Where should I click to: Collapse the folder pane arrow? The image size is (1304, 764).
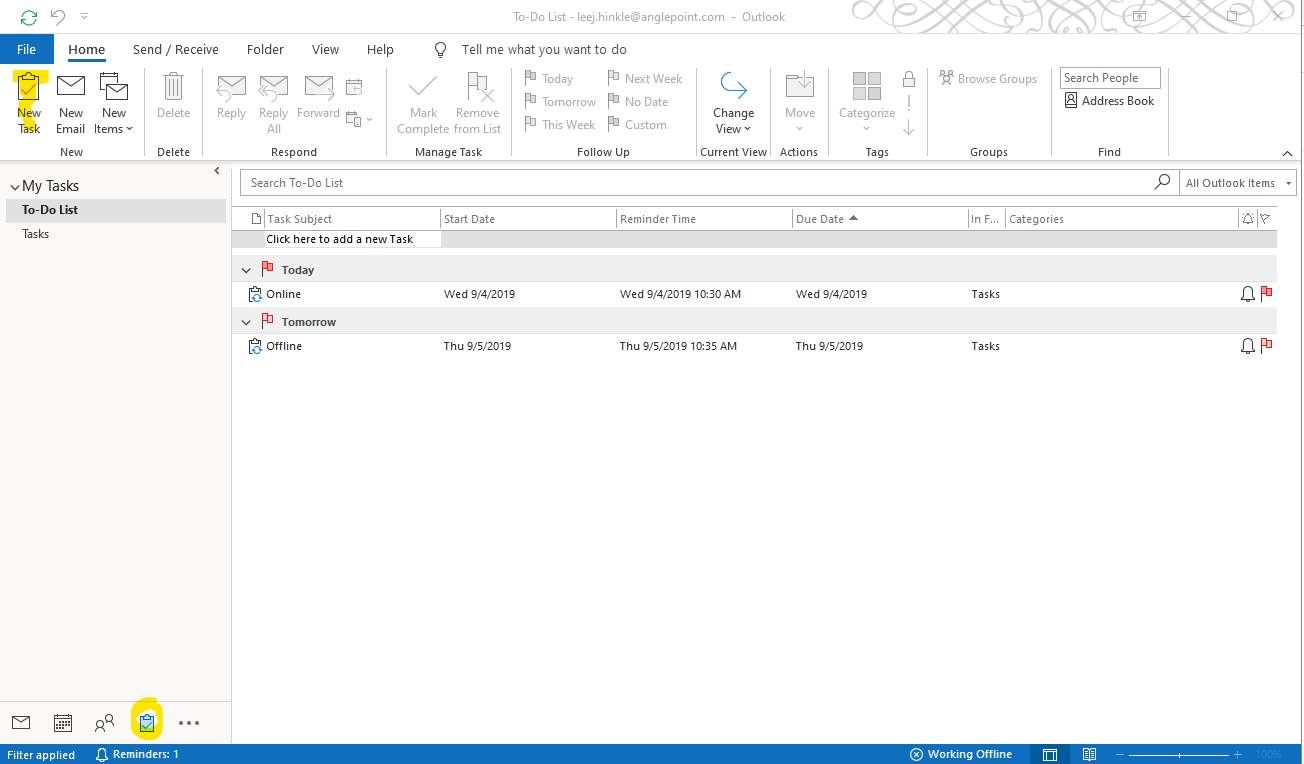[x=217, y=171]
